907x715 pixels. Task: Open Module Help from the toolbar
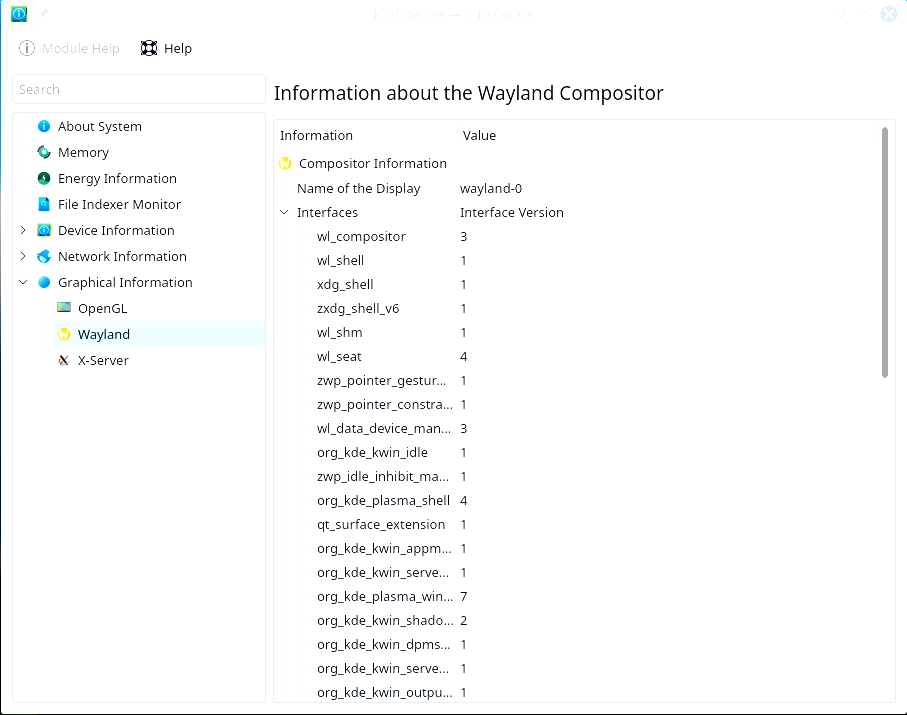coord(70,49)
